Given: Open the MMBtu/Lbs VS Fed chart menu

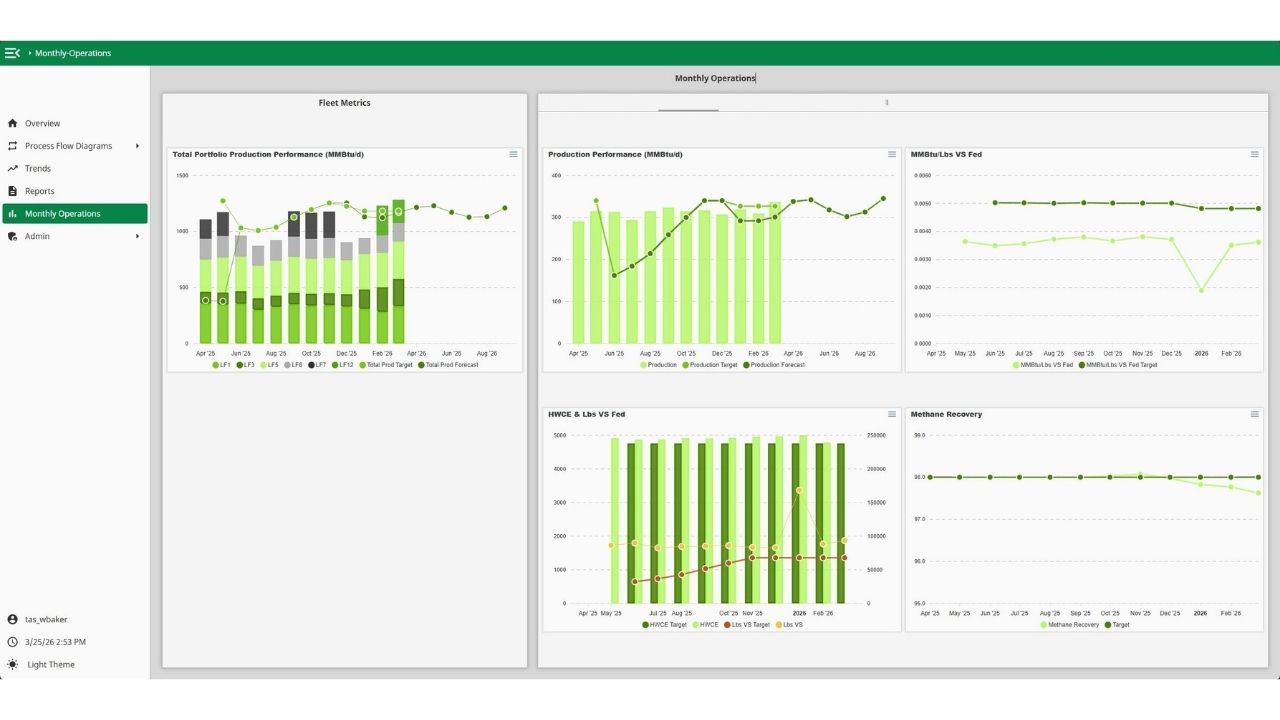Looking at the screenshot, I should pyautogui.click(x=1254, y=154).
